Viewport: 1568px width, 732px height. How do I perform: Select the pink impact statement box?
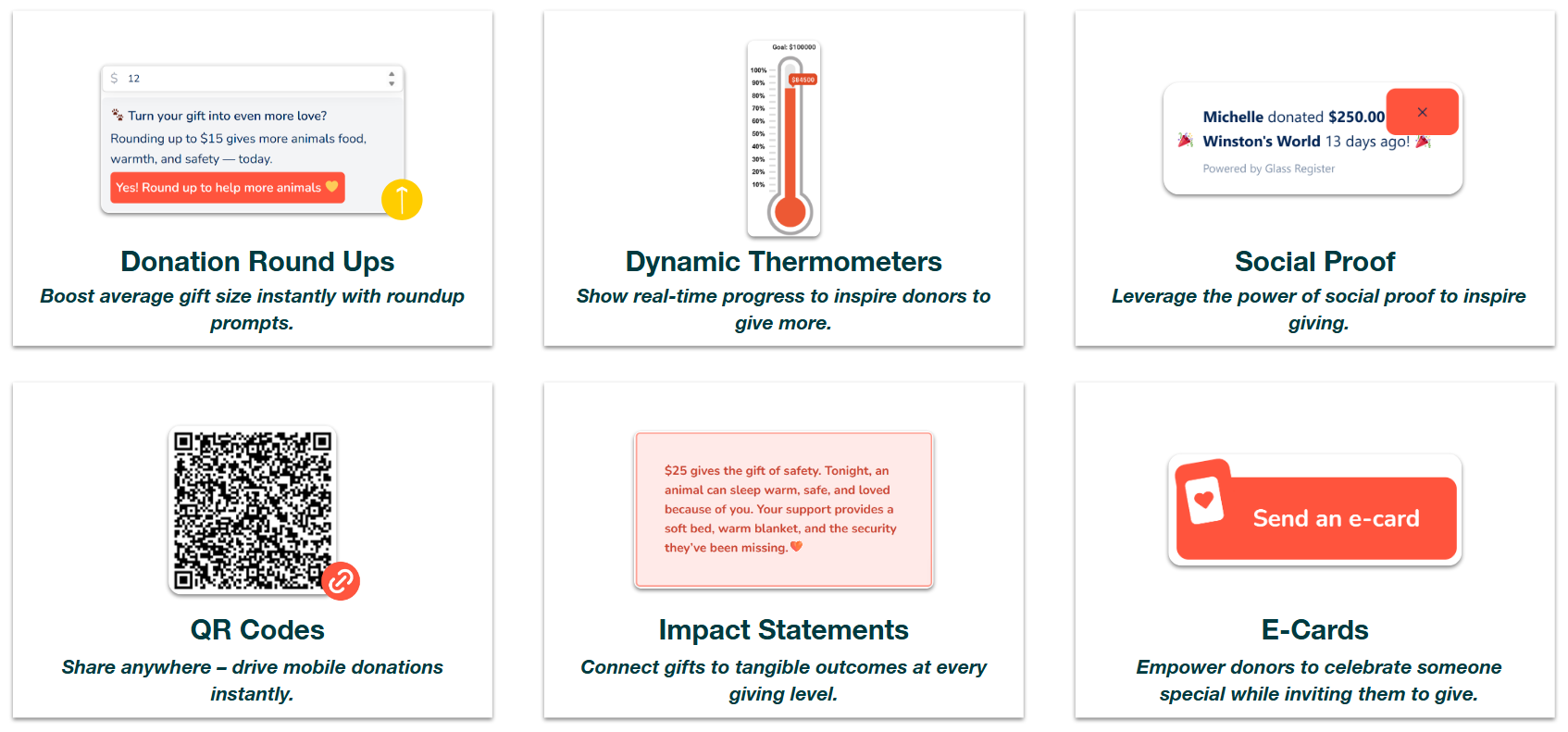click(x=783, y=509)
